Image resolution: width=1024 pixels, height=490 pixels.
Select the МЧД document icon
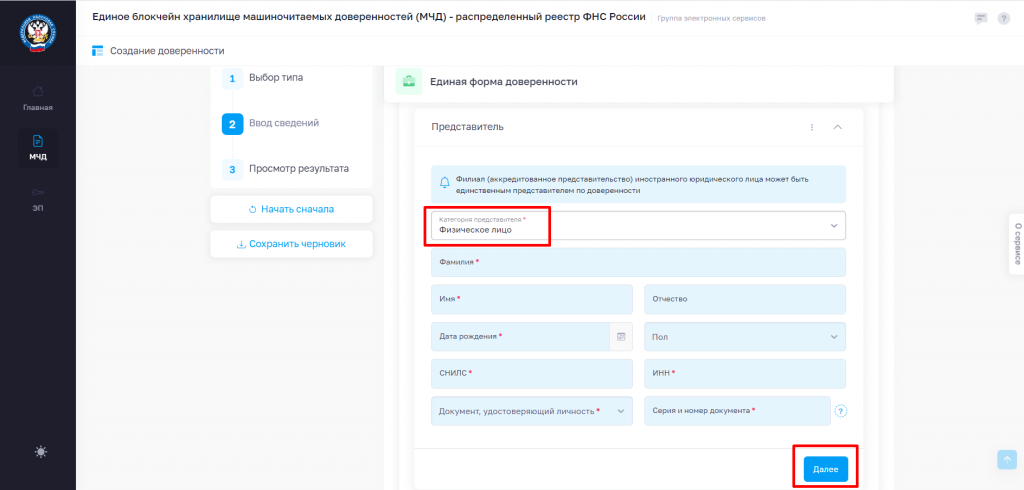tap(38, 141)
